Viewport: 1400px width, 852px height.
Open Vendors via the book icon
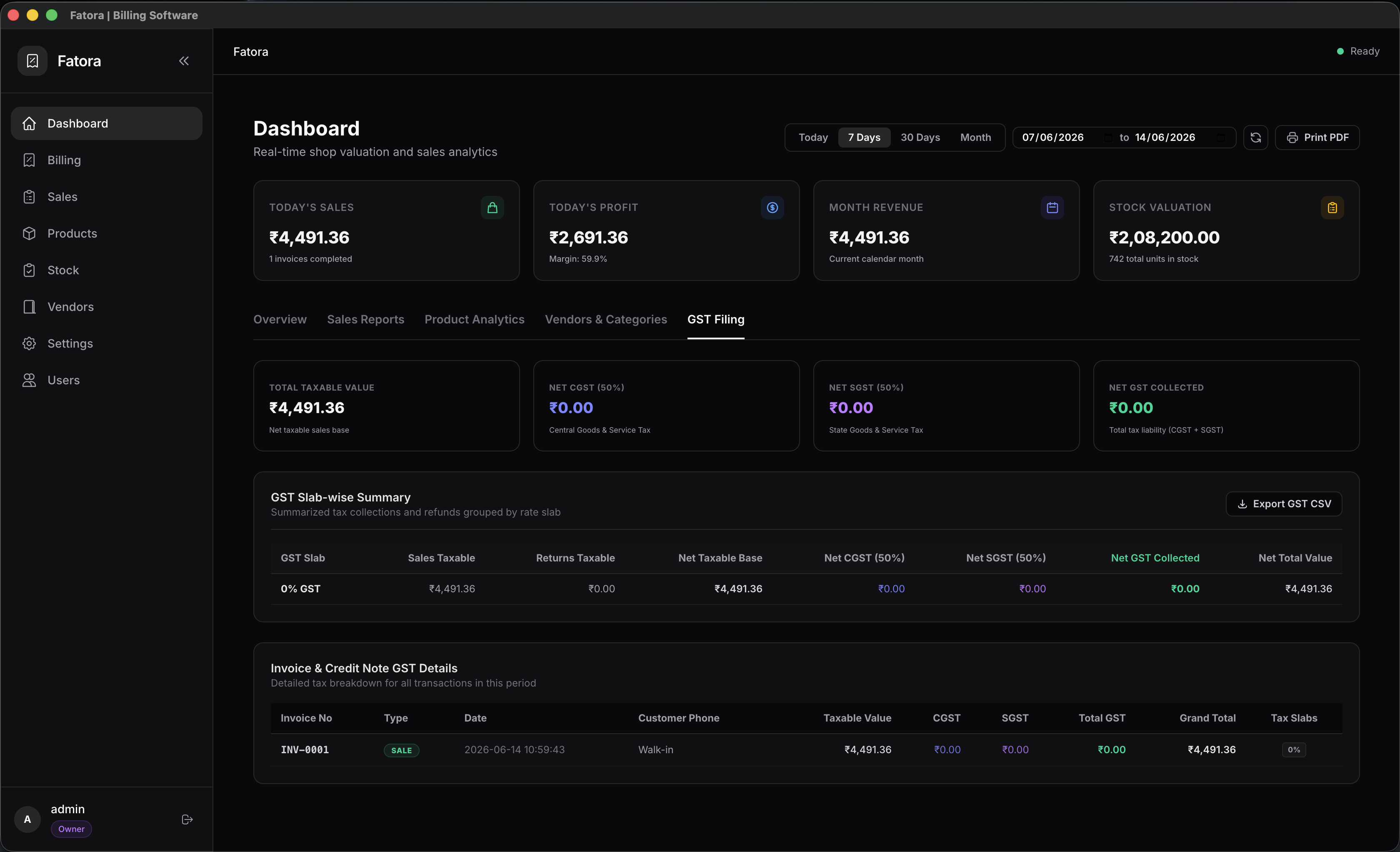(29, 307)
